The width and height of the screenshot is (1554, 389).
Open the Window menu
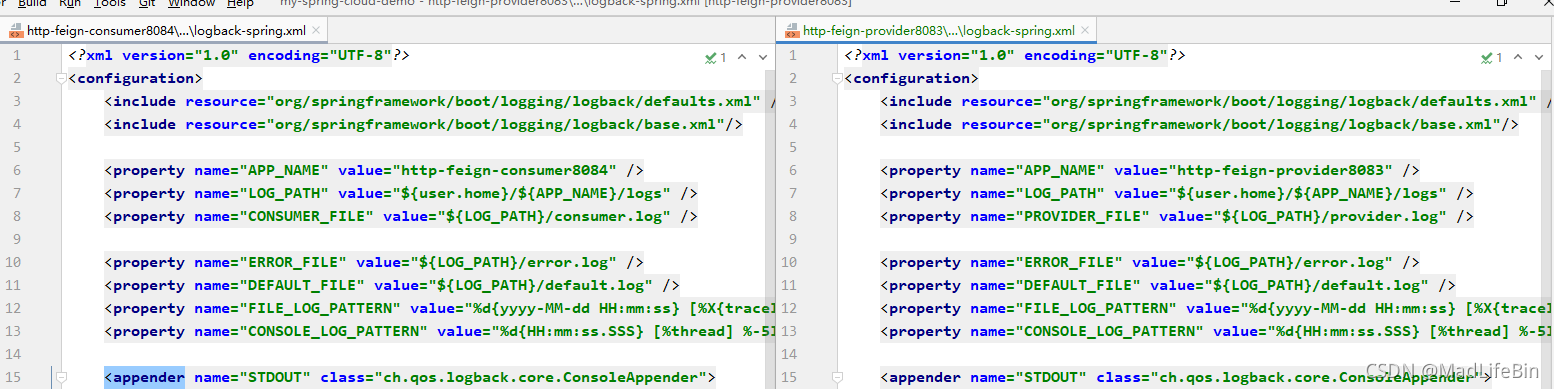point(191,3)
